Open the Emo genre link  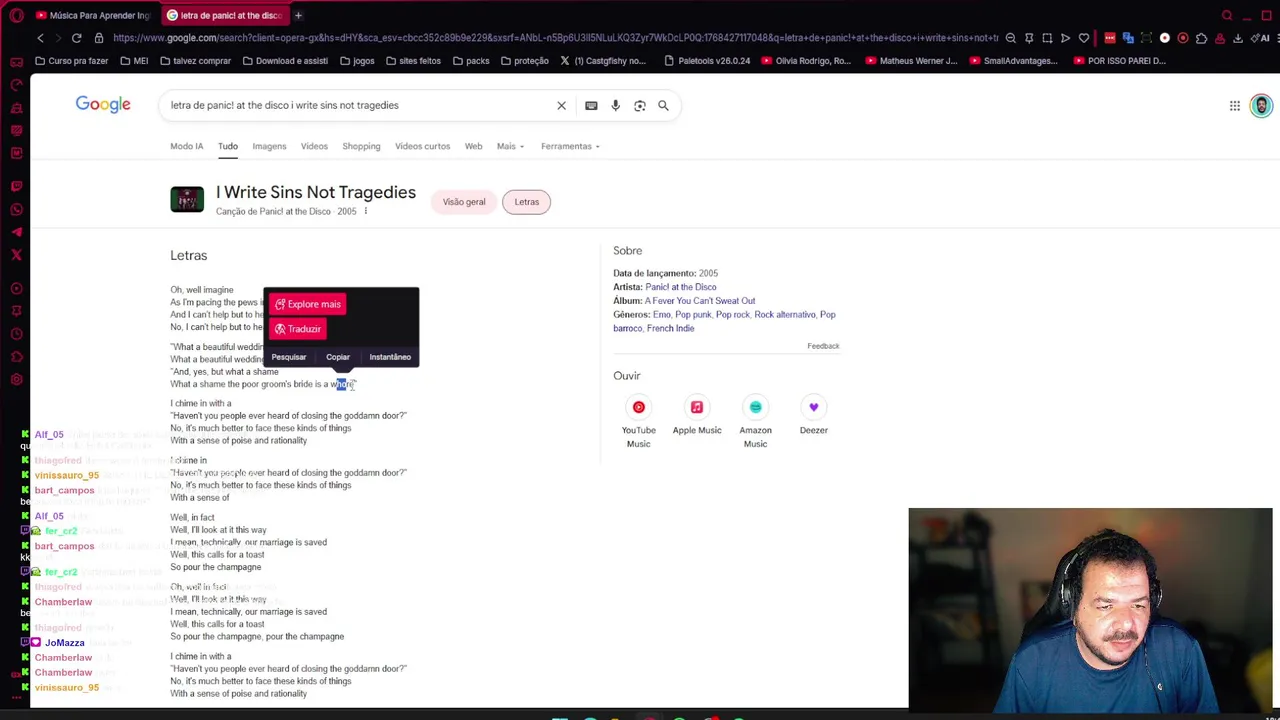point(661,315)
